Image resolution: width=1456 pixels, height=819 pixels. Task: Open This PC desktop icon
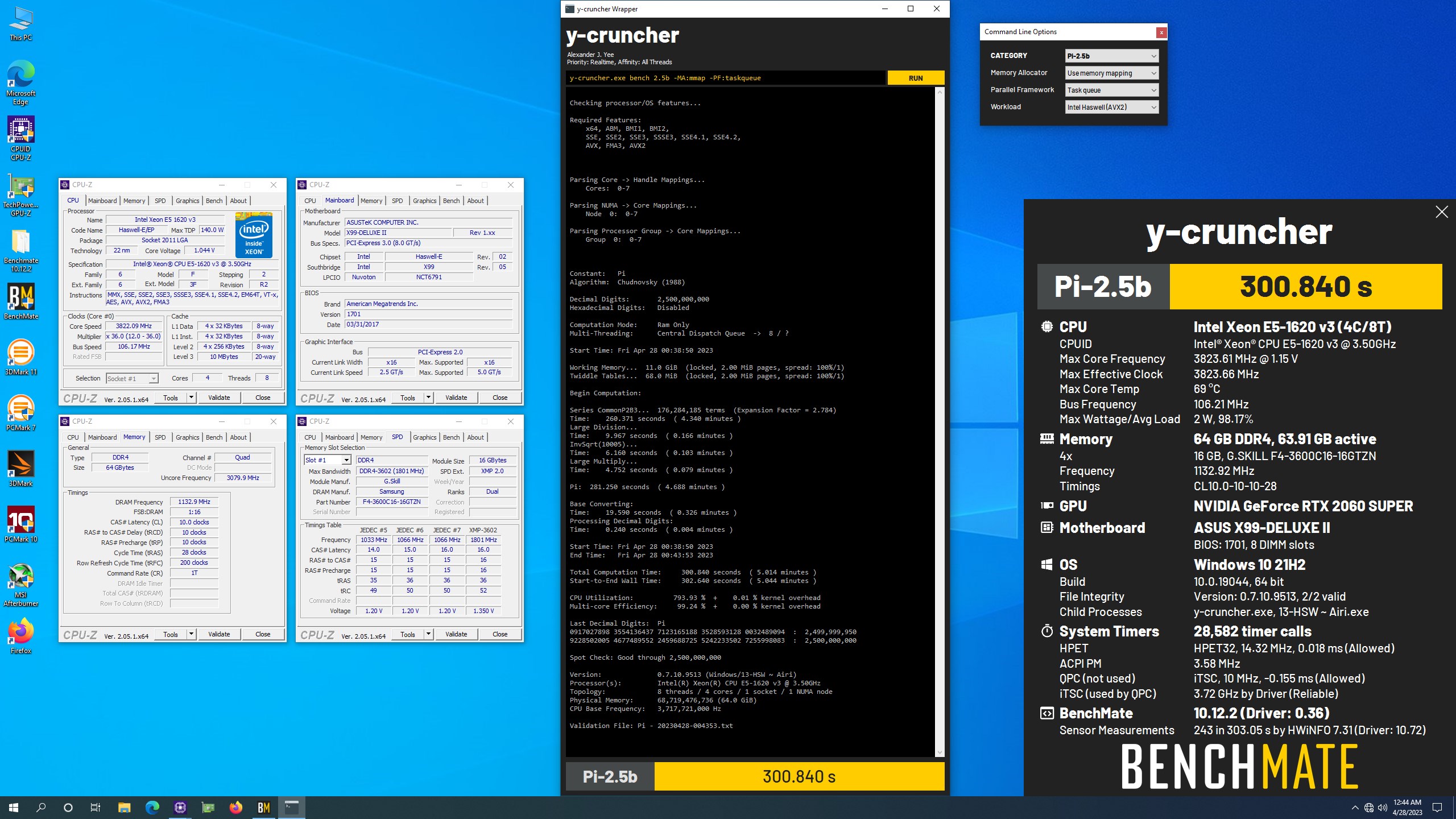pos(21,24)
